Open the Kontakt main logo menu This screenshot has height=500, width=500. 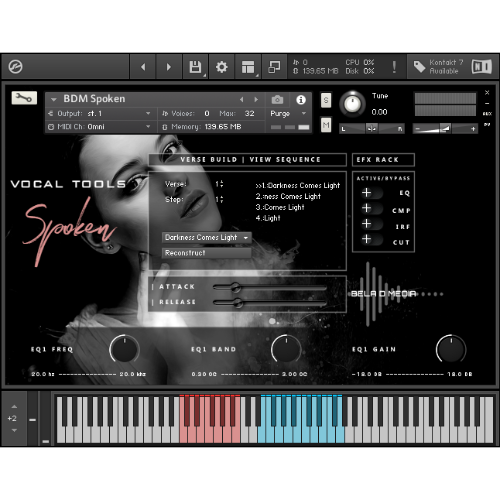(x=15, y=67)
